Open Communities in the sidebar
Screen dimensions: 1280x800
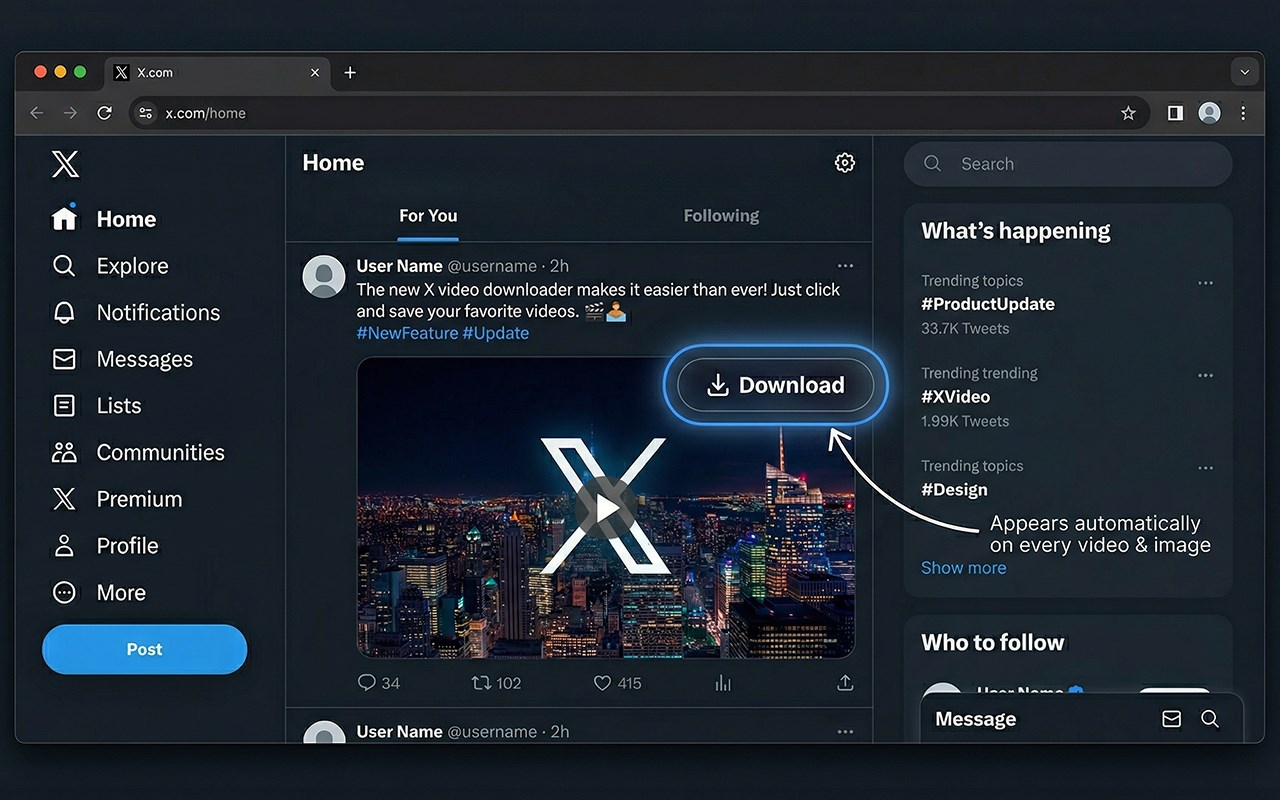[138, 453]
